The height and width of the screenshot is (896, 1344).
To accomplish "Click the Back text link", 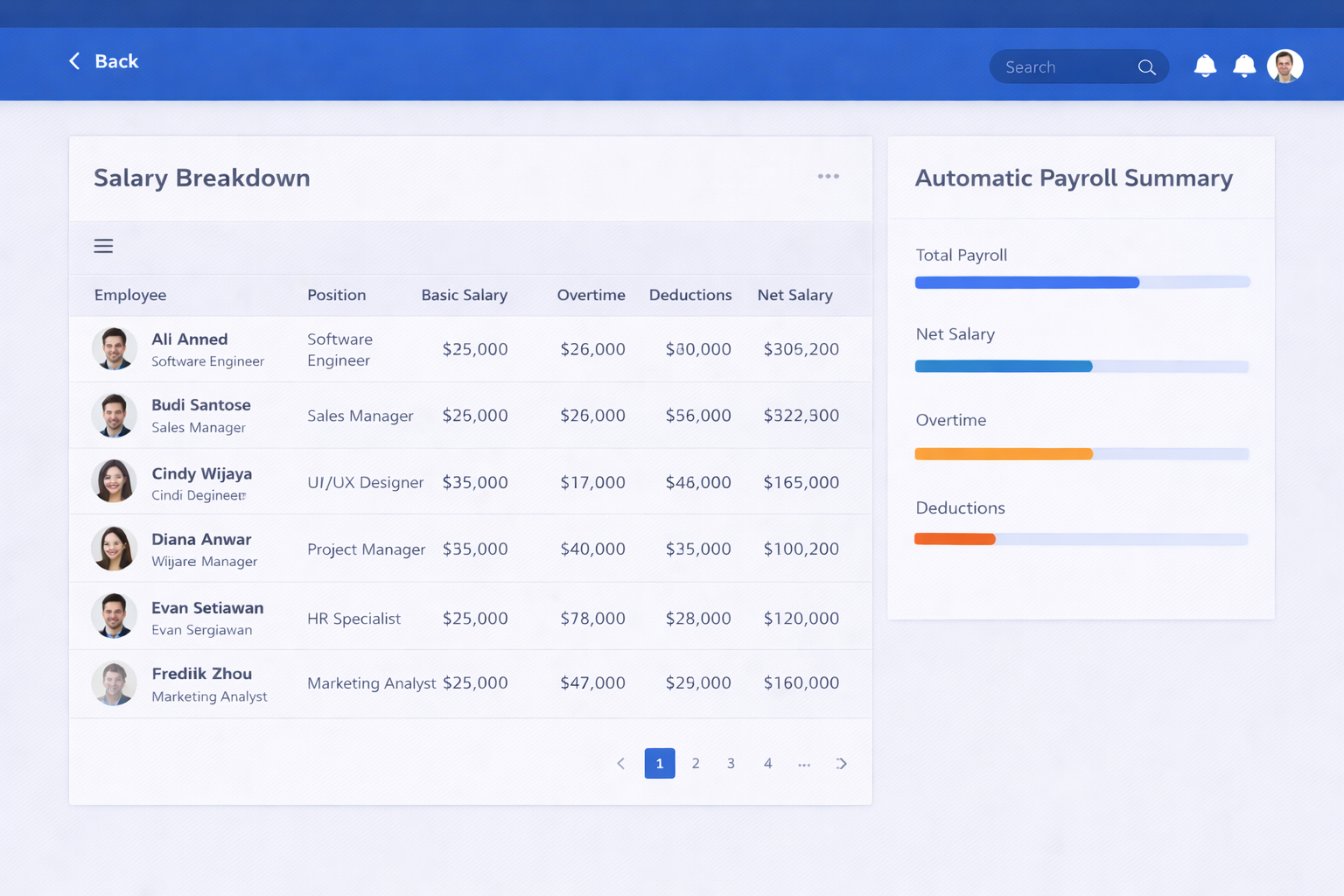I will point(116,61).
